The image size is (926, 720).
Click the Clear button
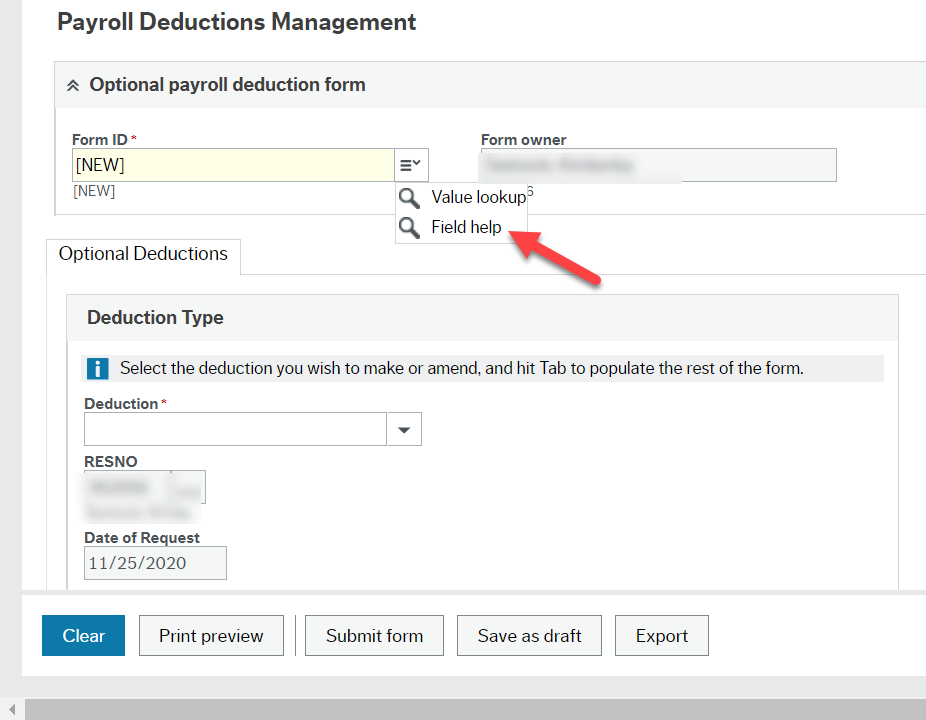click(82, 635)
